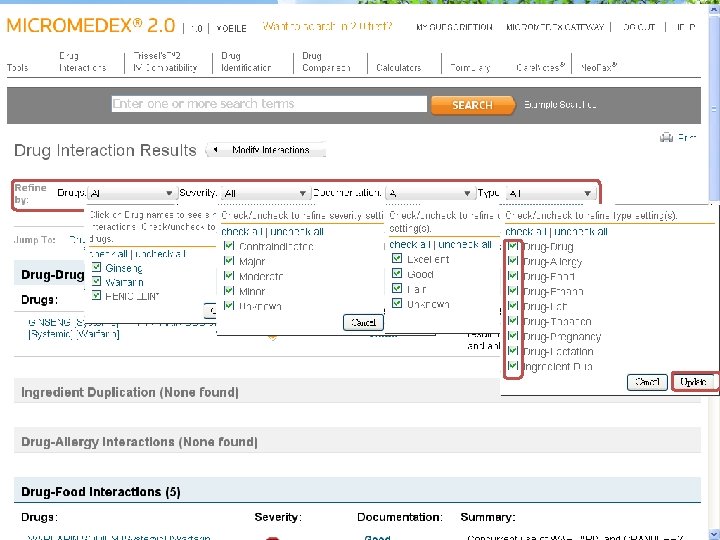Open Tools menu item
Viewport: 720px width, 540px height.
point(17,68)
